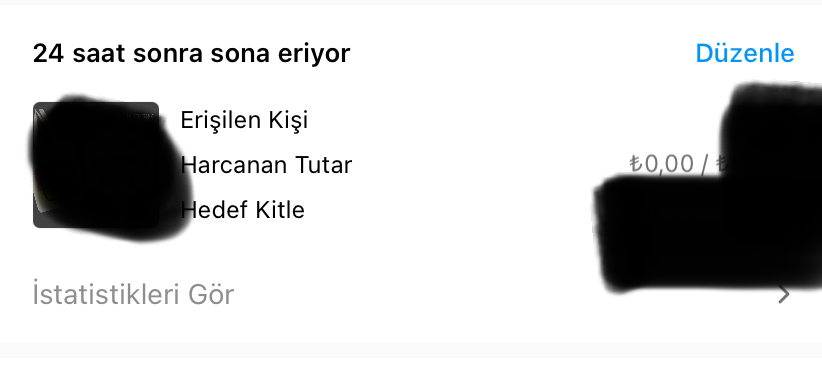Click the "24 saat sonra sona eriyor" heading
The width and height of the screenshot is (822, 373).
(x=191, y=53)
